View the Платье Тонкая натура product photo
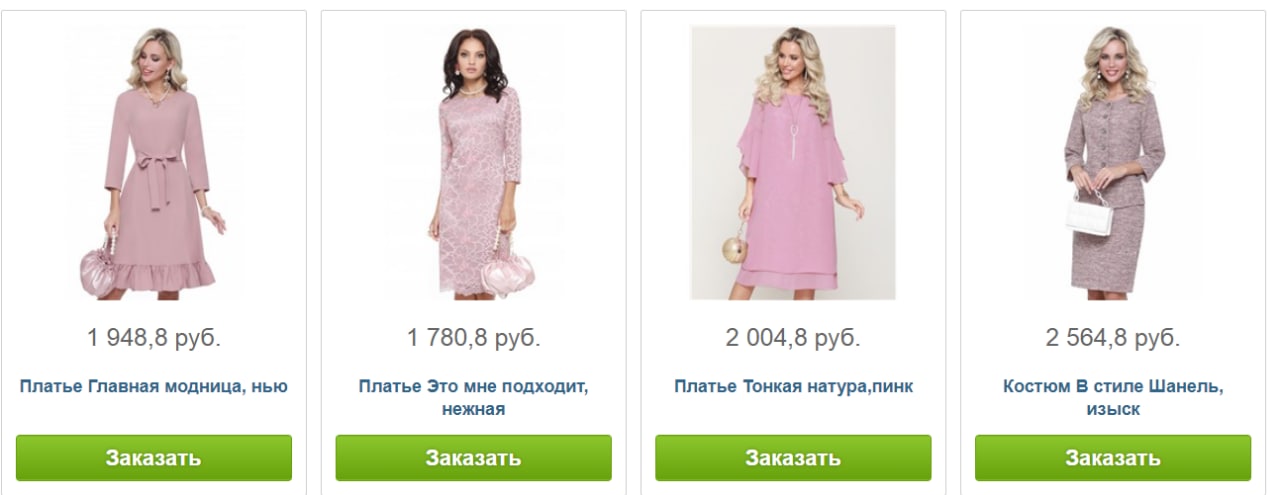The image size is (1280, 495). point(793,162)
